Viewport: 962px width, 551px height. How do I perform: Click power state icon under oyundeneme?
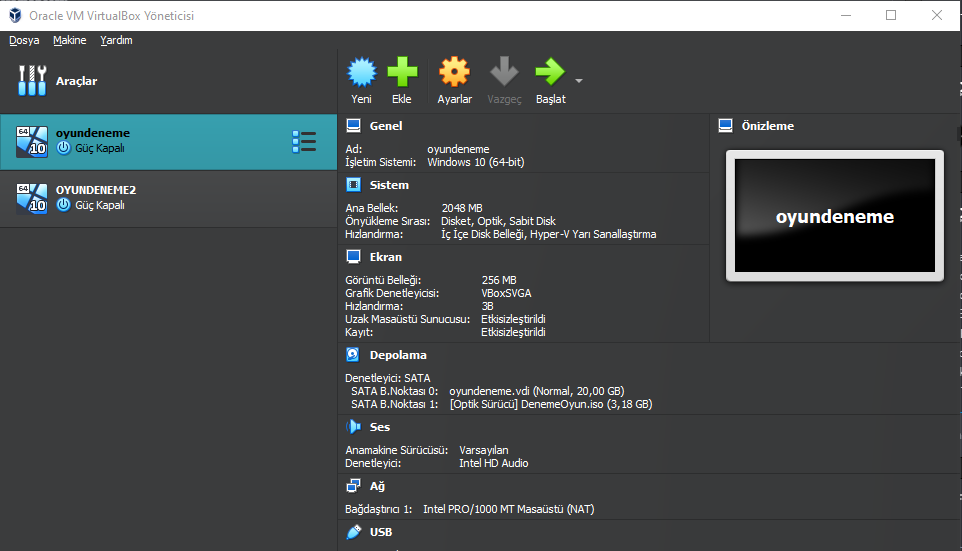(x=63, y=148)
